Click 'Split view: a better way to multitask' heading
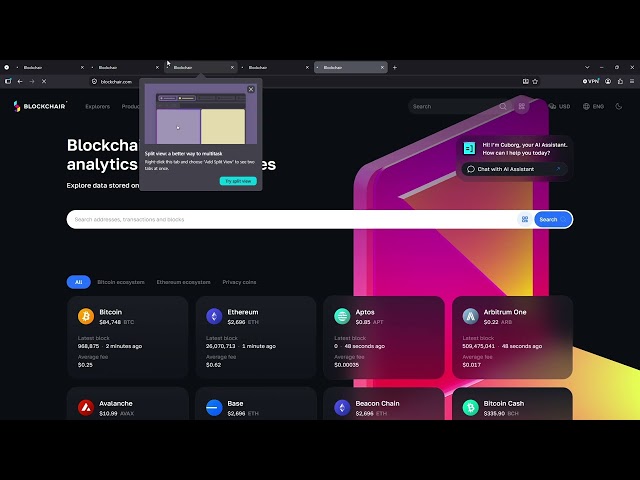Screen dimensions: 640x480 184,154
